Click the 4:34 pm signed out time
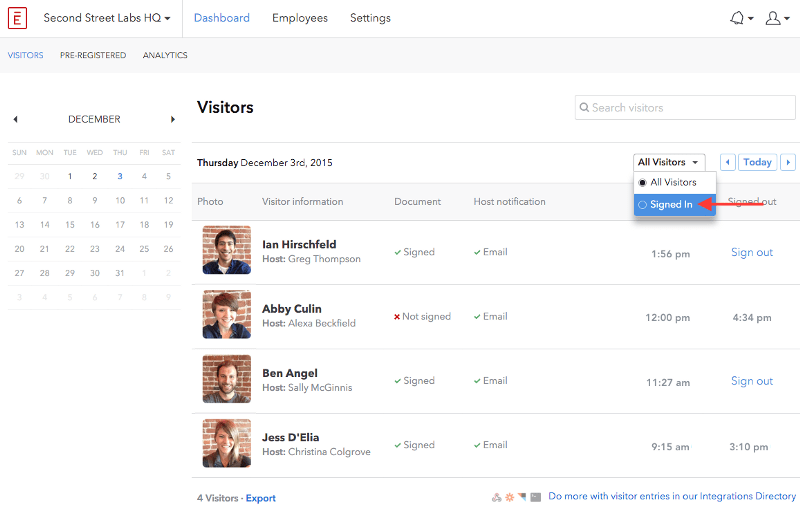 pyautogui.click(x=752, y=317)
